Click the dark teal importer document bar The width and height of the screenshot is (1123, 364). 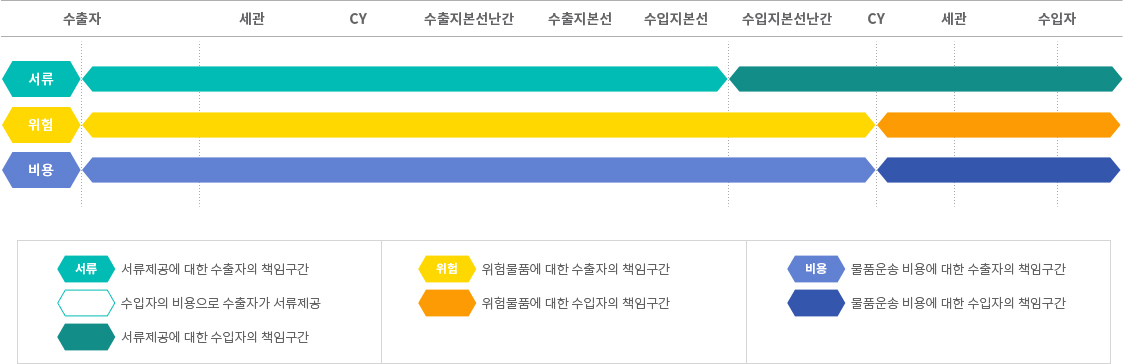click(925, 79)
